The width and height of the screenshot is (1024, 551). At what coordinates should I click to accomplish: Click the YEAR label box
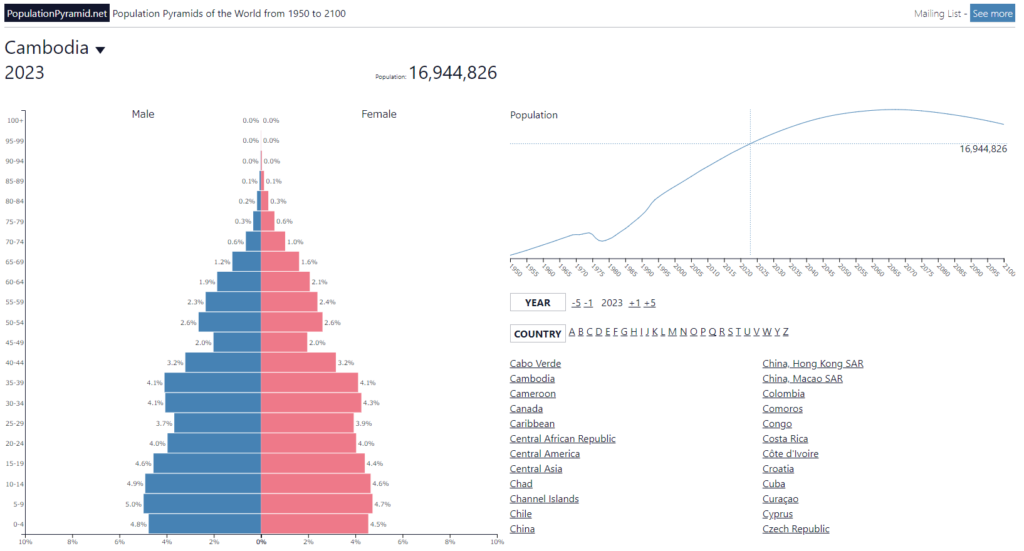point(537,303)
